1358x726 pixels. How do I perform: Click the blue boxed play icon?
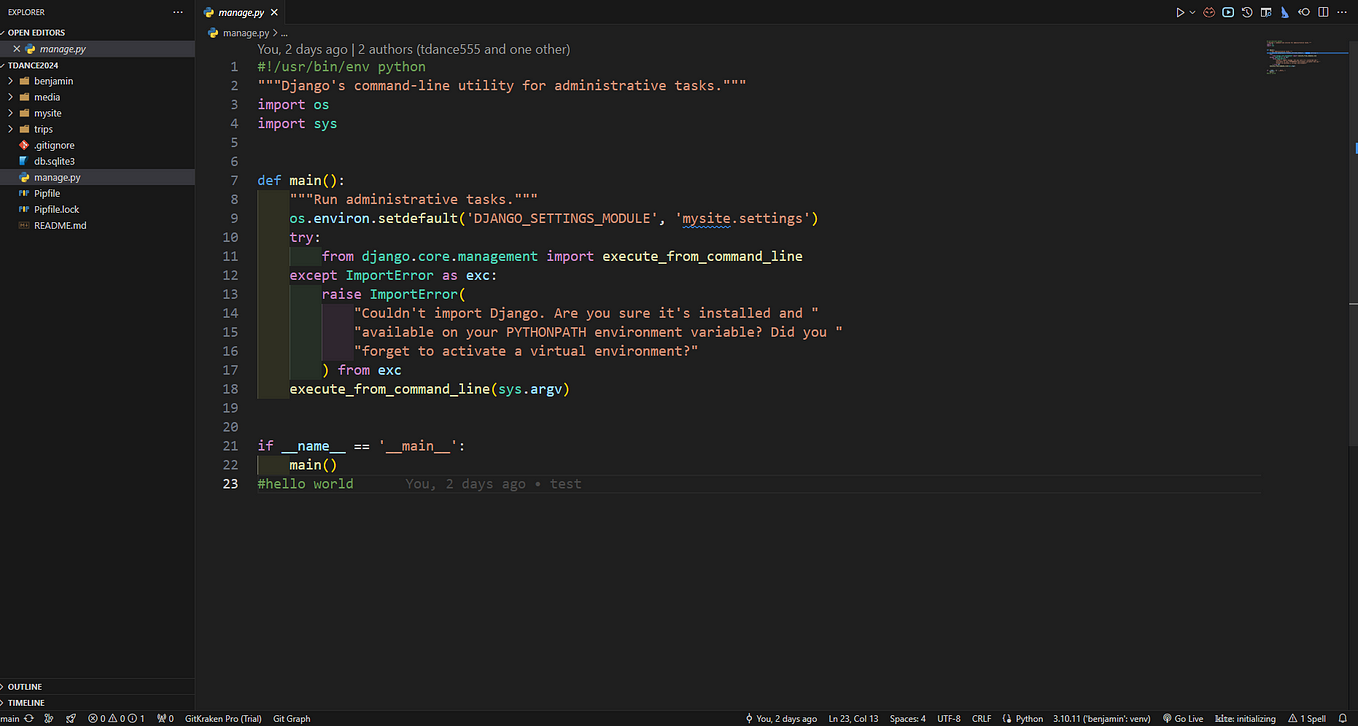pos(1228,12)
